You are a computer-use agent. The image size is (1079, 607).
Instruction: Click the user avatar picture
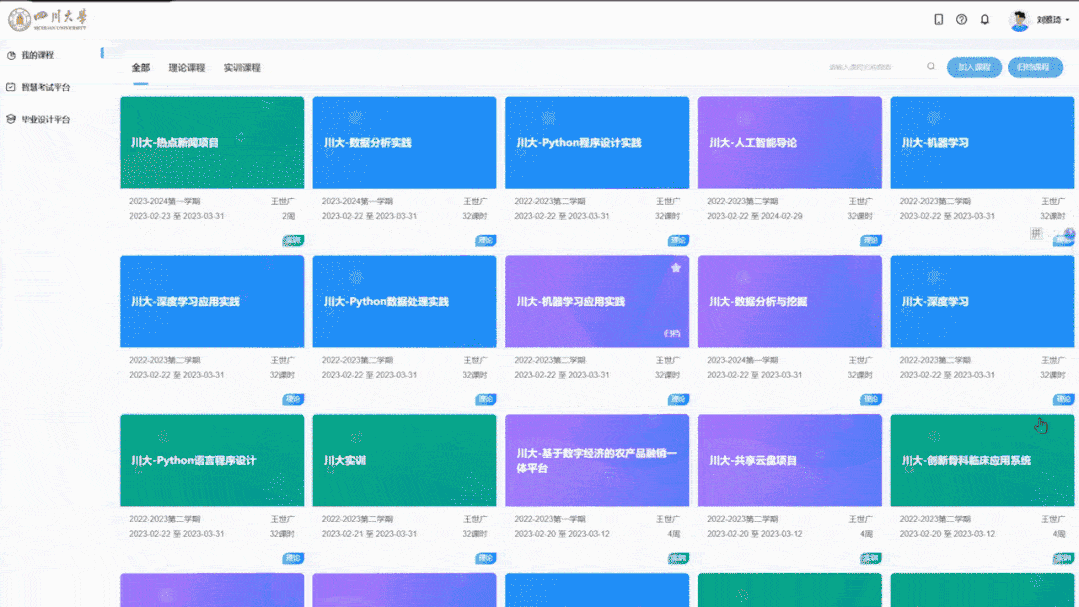1019,20
